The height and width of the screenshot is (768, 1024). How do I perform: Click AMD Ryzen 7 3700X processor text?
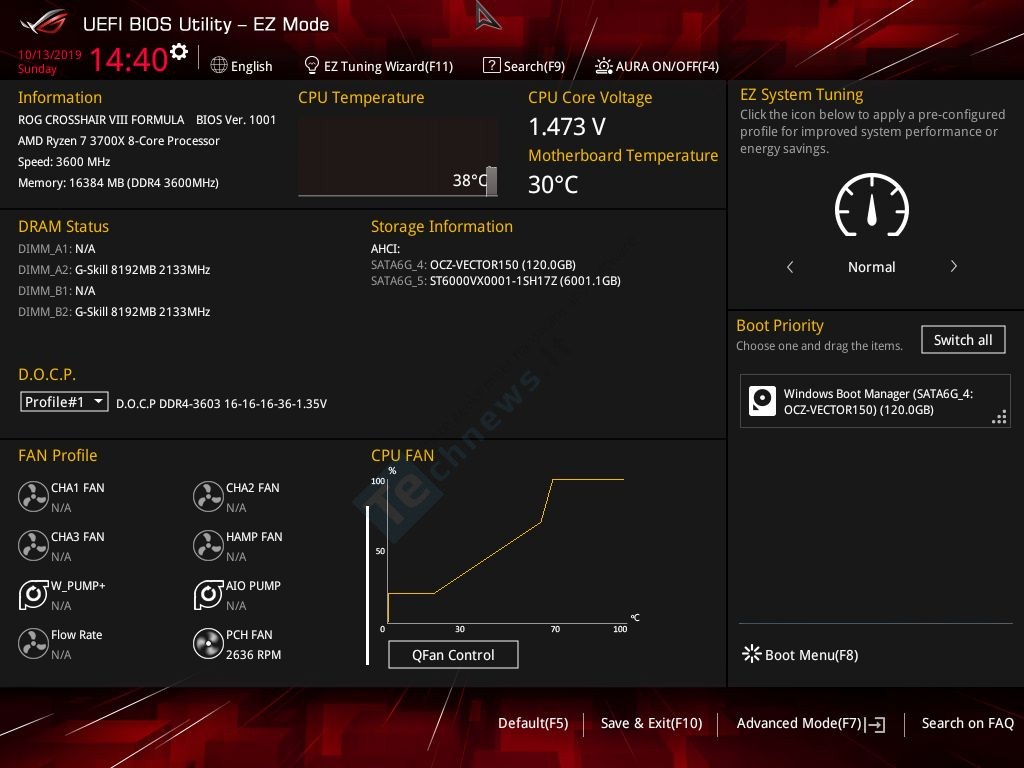coord(119,140)
